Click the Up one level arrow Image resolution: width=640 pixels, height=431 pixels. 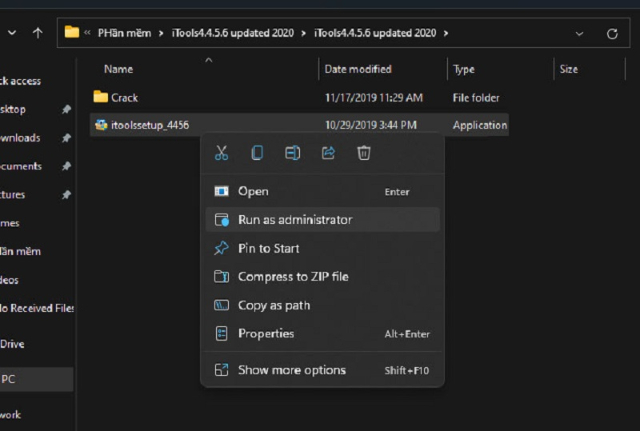[38, 33]
